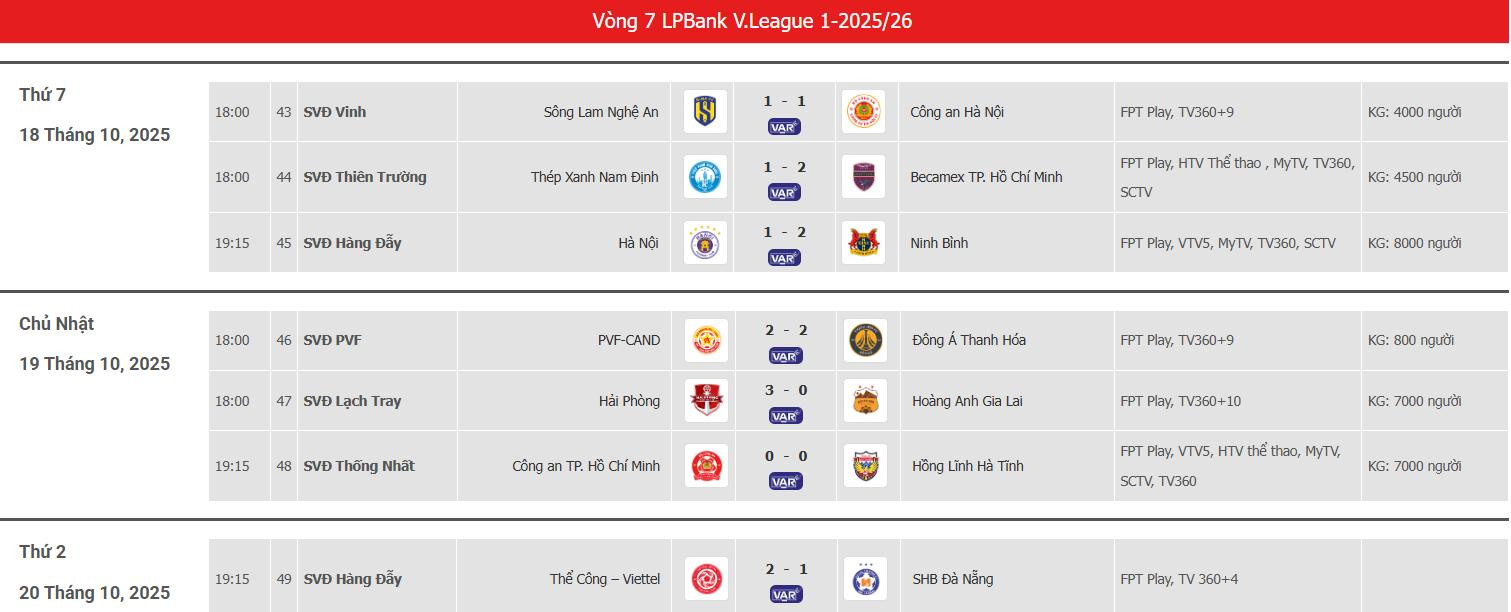Click the Hải Phòng club logo
The width and height of the screenshot is (1511, 612).
coord(705,400)
